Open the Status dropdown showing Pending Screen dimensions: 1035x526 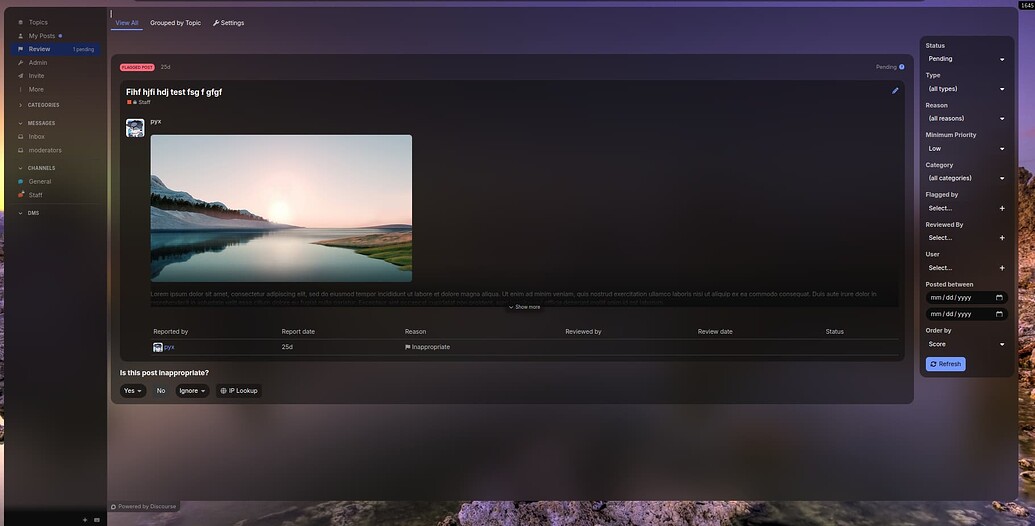(x=966, y=59)
